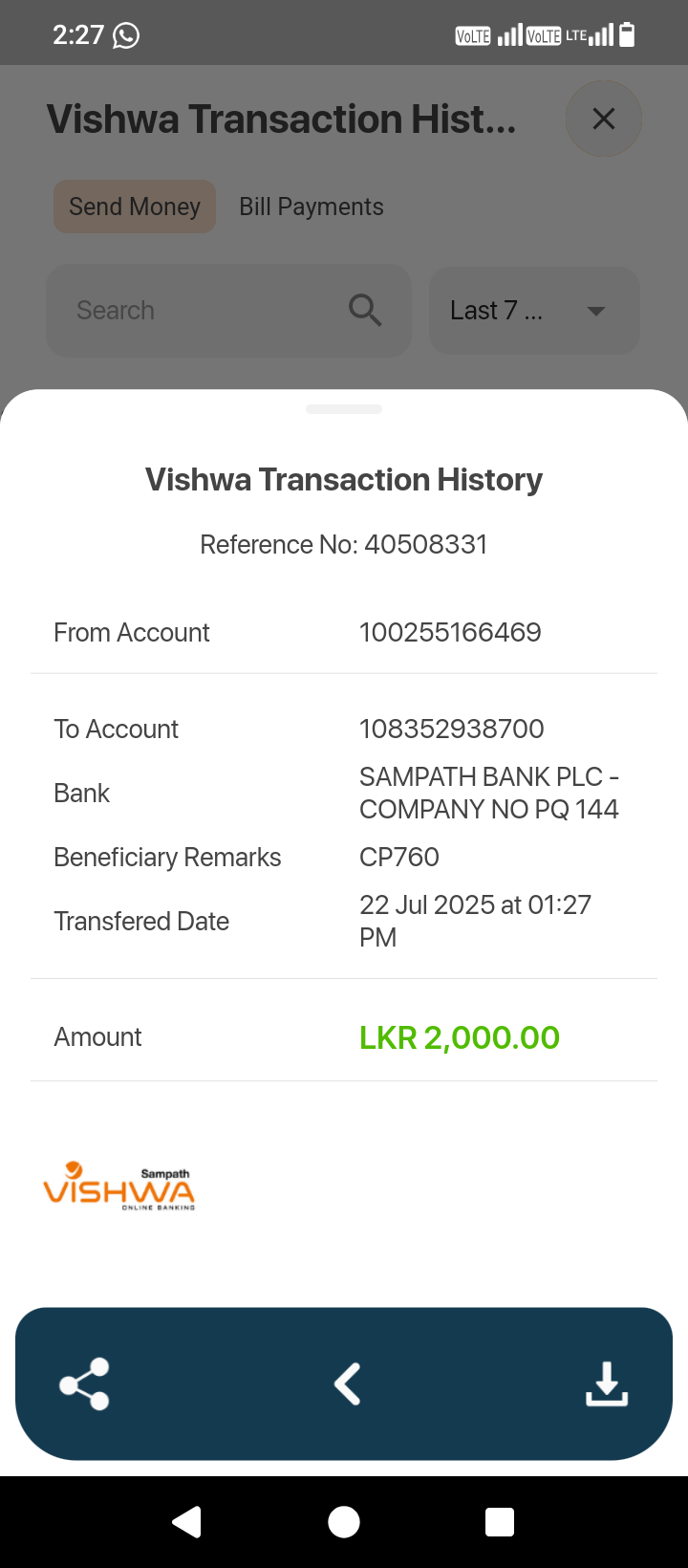Tap the To Account number 108352938700

click(451, 729)
